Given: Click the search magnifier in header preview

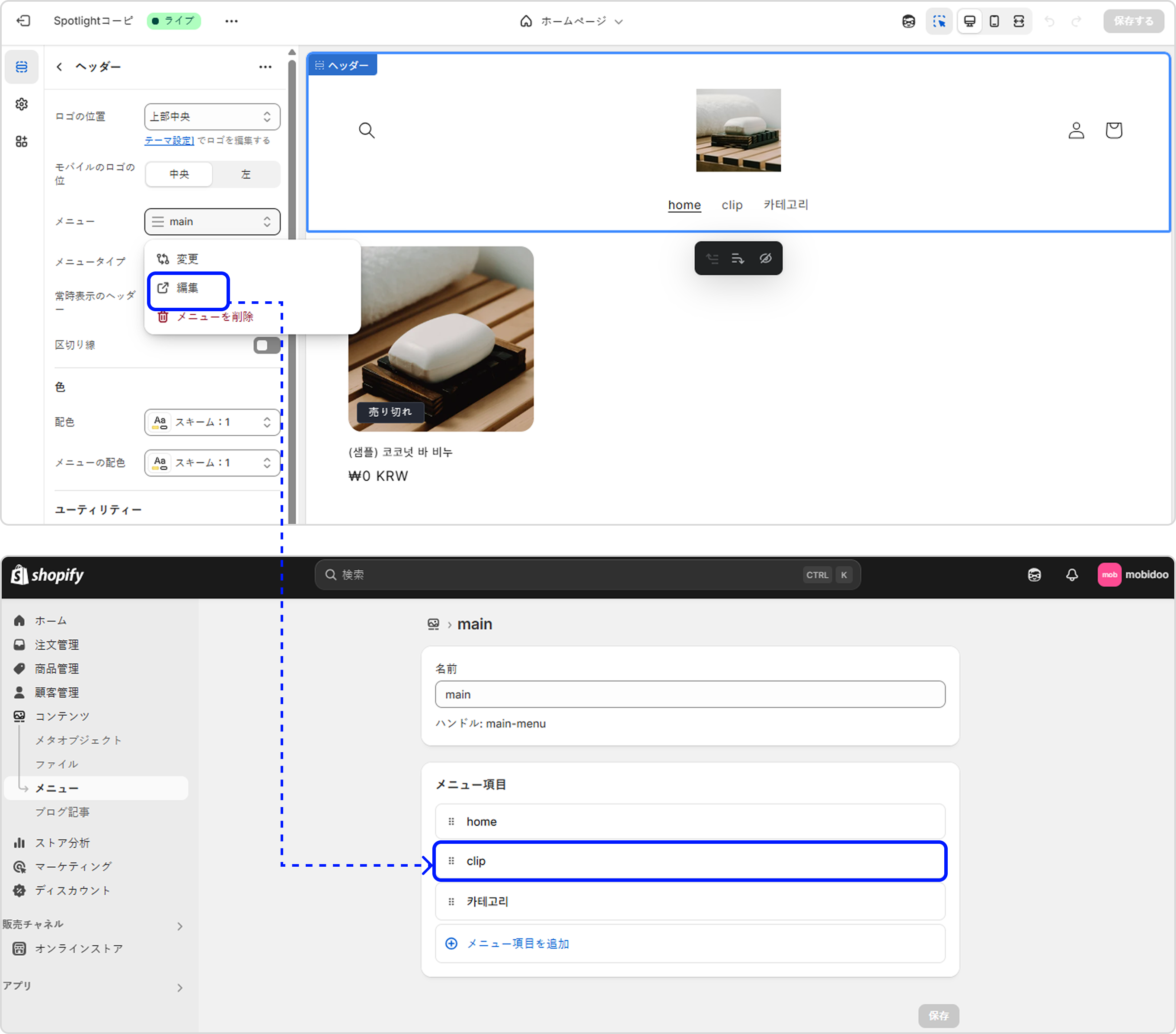Looking at the screenshot, I should click(x=367, y=131).
